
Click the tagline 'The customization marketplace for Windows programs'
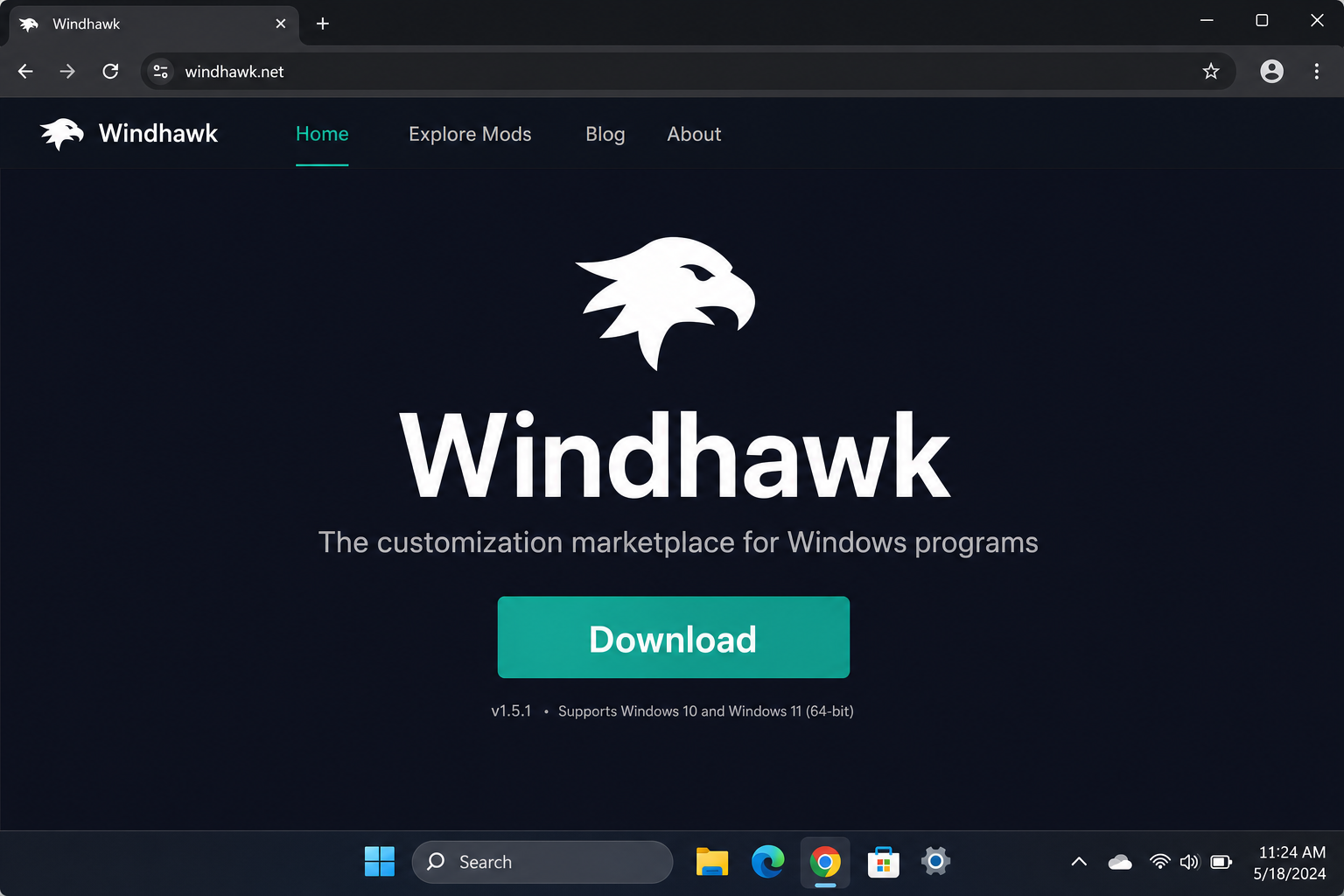[x=678, y=542]
